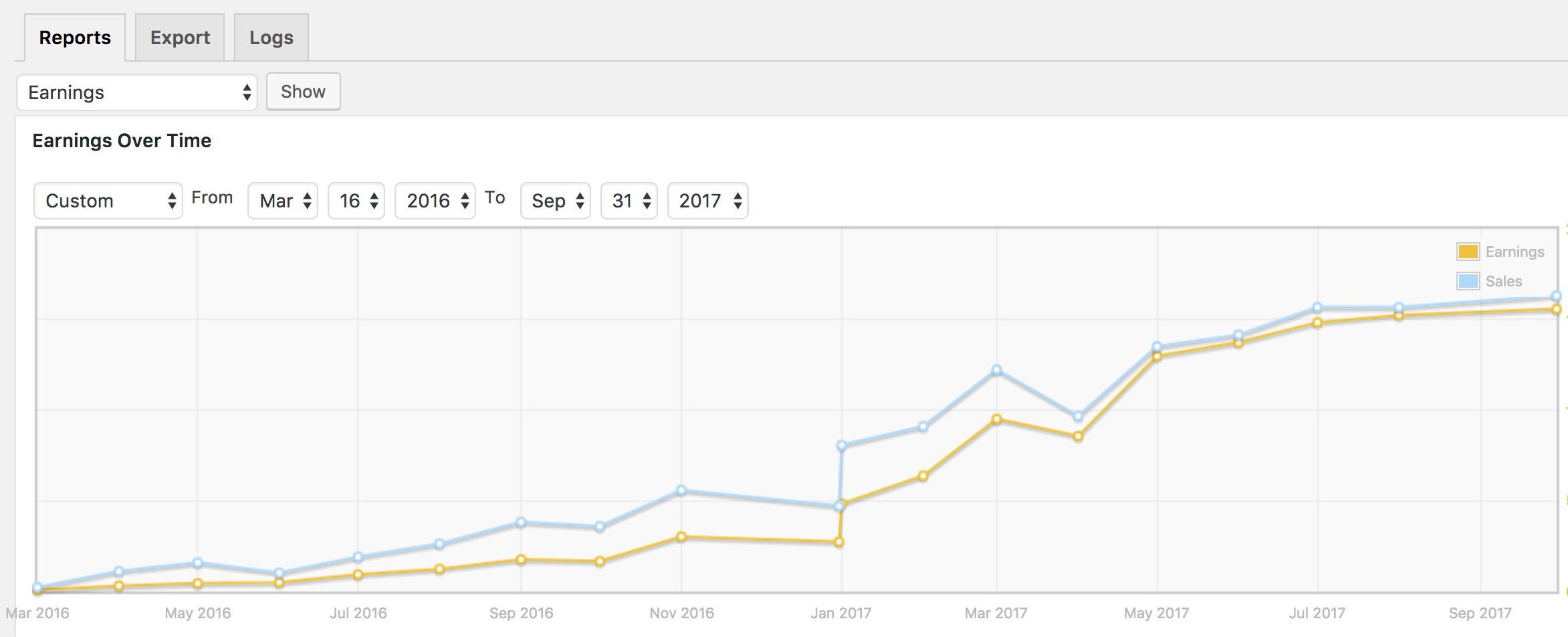Click the blue Sales legend swatch
Viewport: 1568px width, 637px height.
coord(1468,281)
